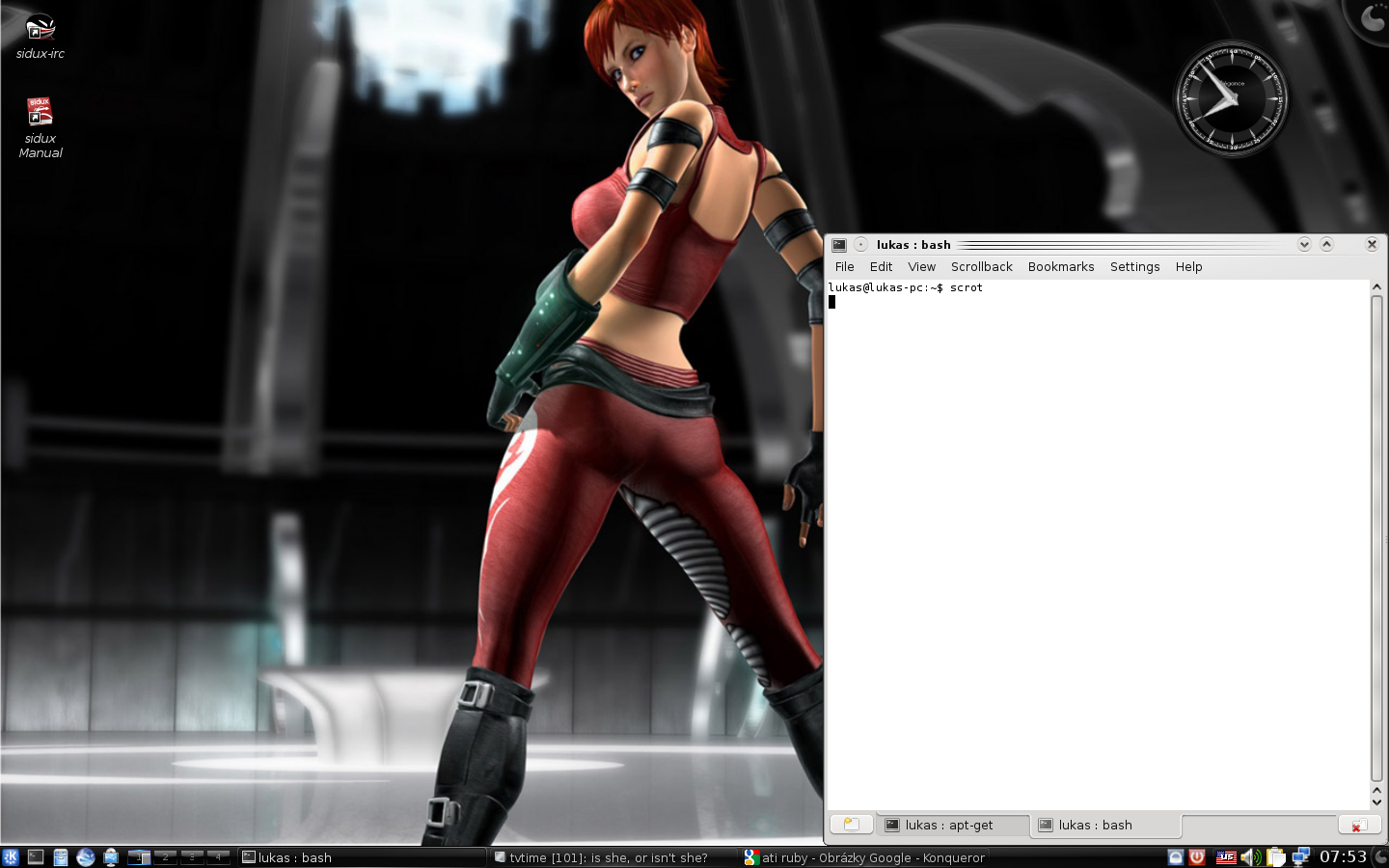Switch to the 'lukas : apt-get' tab
Screen dimensions: 1389x868
[x=953, y=826]
